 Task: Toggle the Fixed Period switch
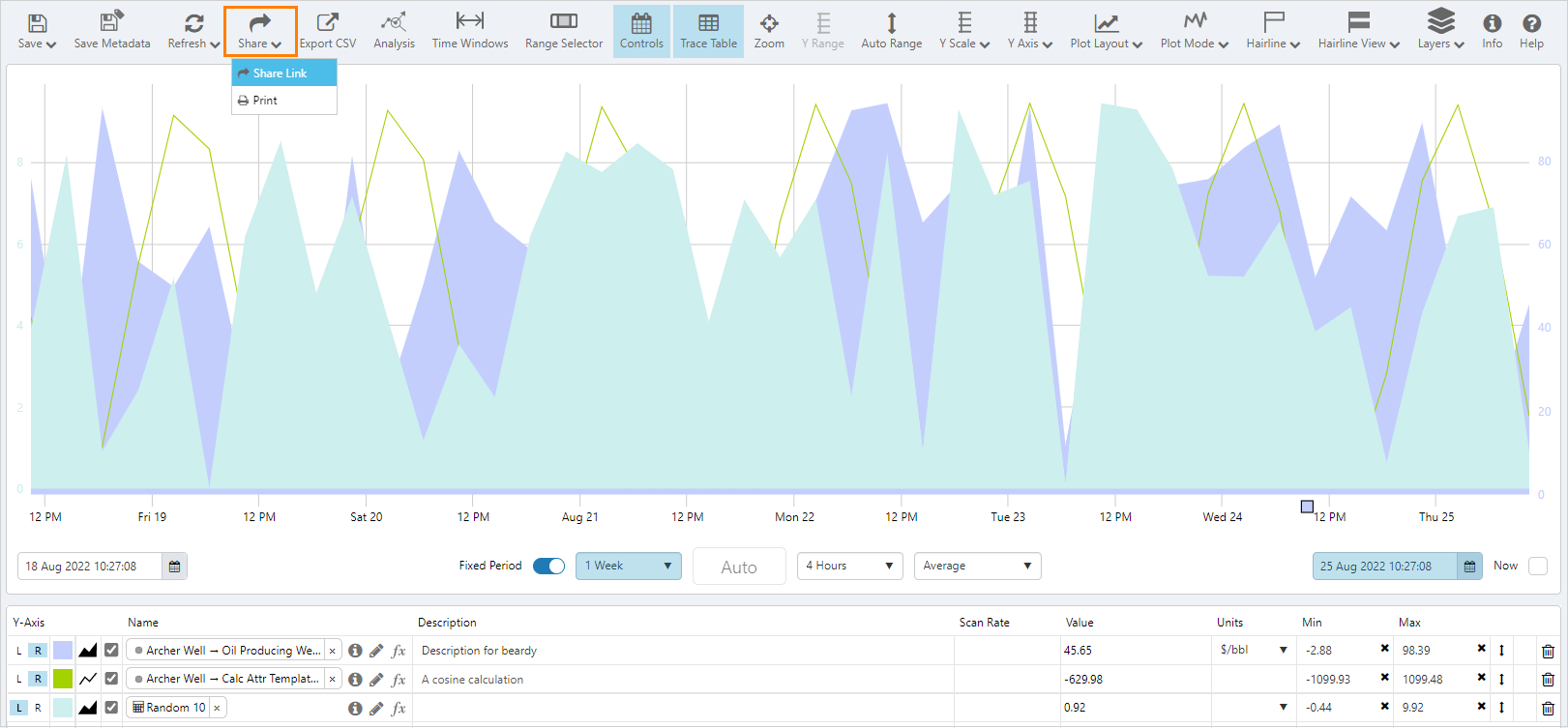548,566
